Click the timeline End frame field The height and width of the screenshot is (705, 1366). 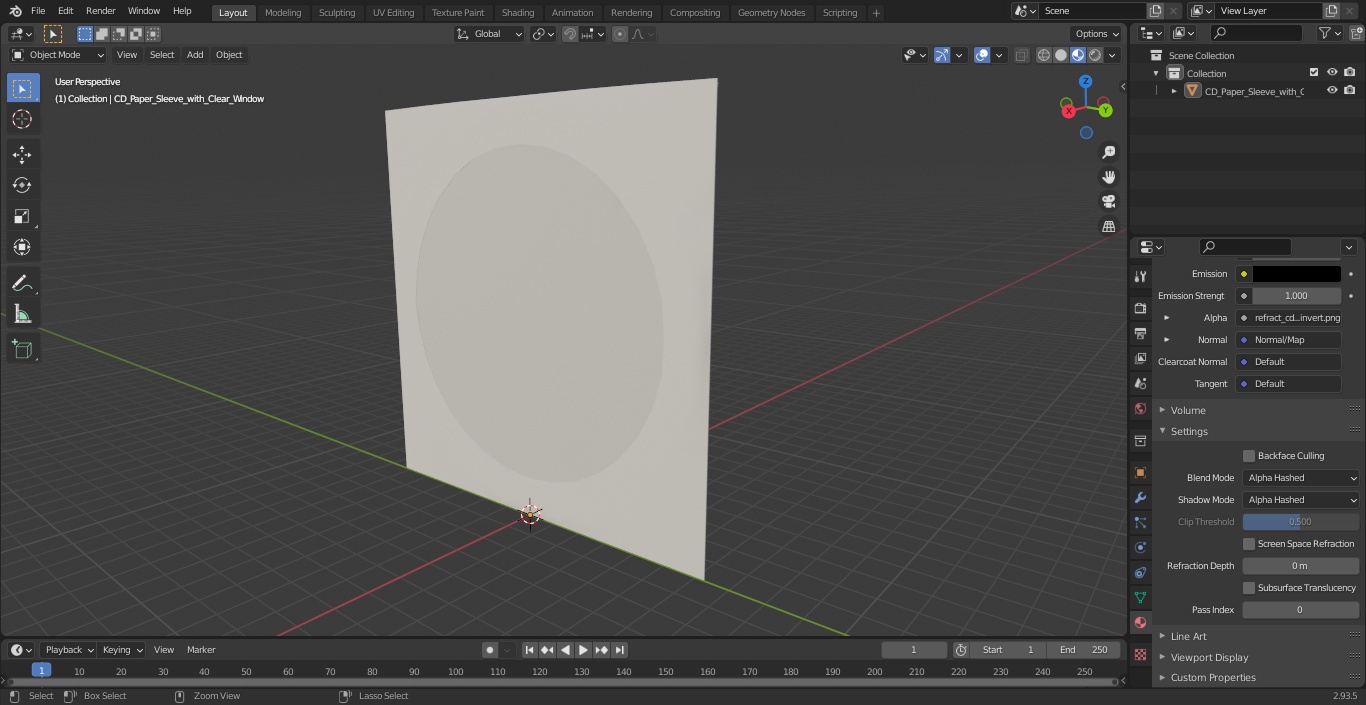tap(1085, 650)
